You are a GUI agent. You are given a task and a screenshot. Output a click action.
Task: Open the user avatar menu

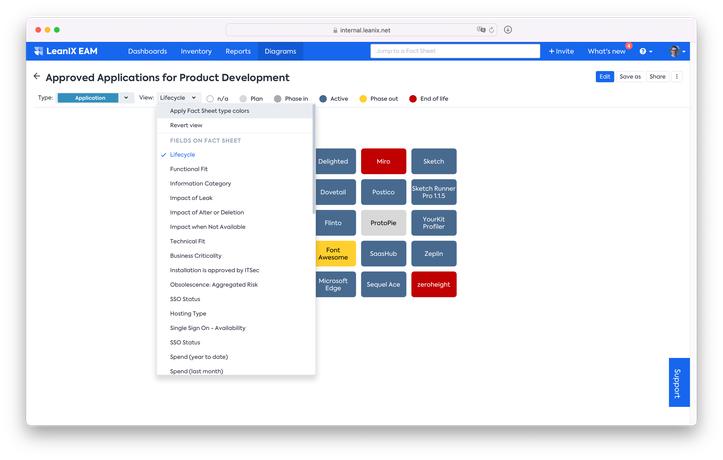pyautogui.click(x=677, y=51)
